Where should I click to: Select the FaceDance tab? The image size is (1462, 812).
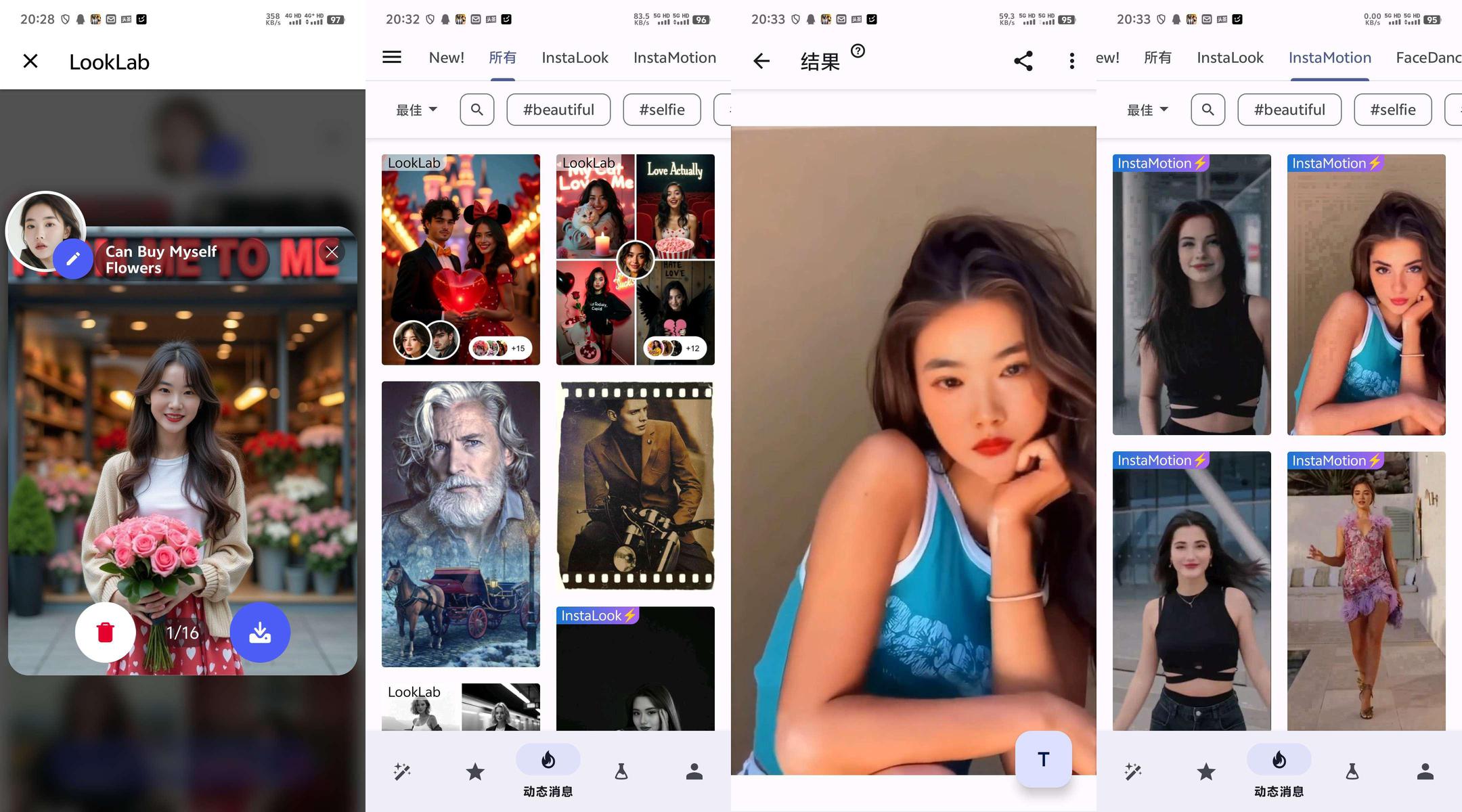point(1427,58)
